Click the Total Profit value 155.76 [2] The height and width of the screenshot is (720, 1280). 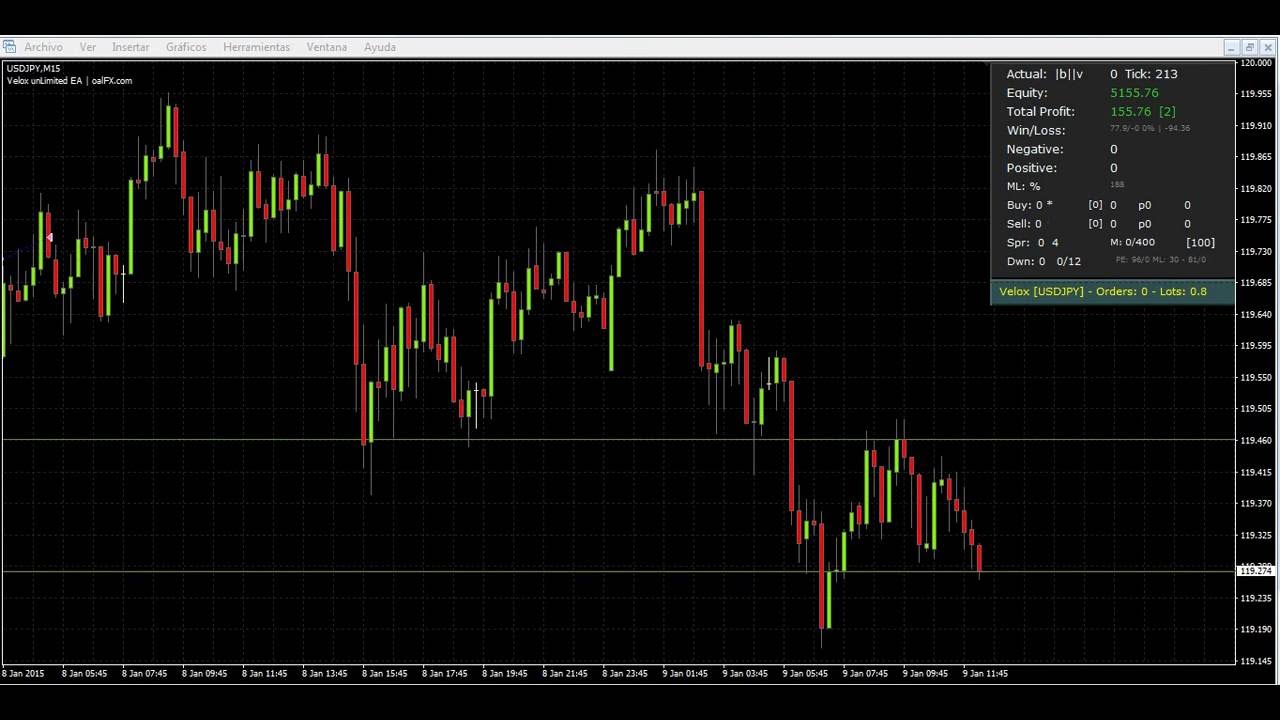click(1143, 112)
